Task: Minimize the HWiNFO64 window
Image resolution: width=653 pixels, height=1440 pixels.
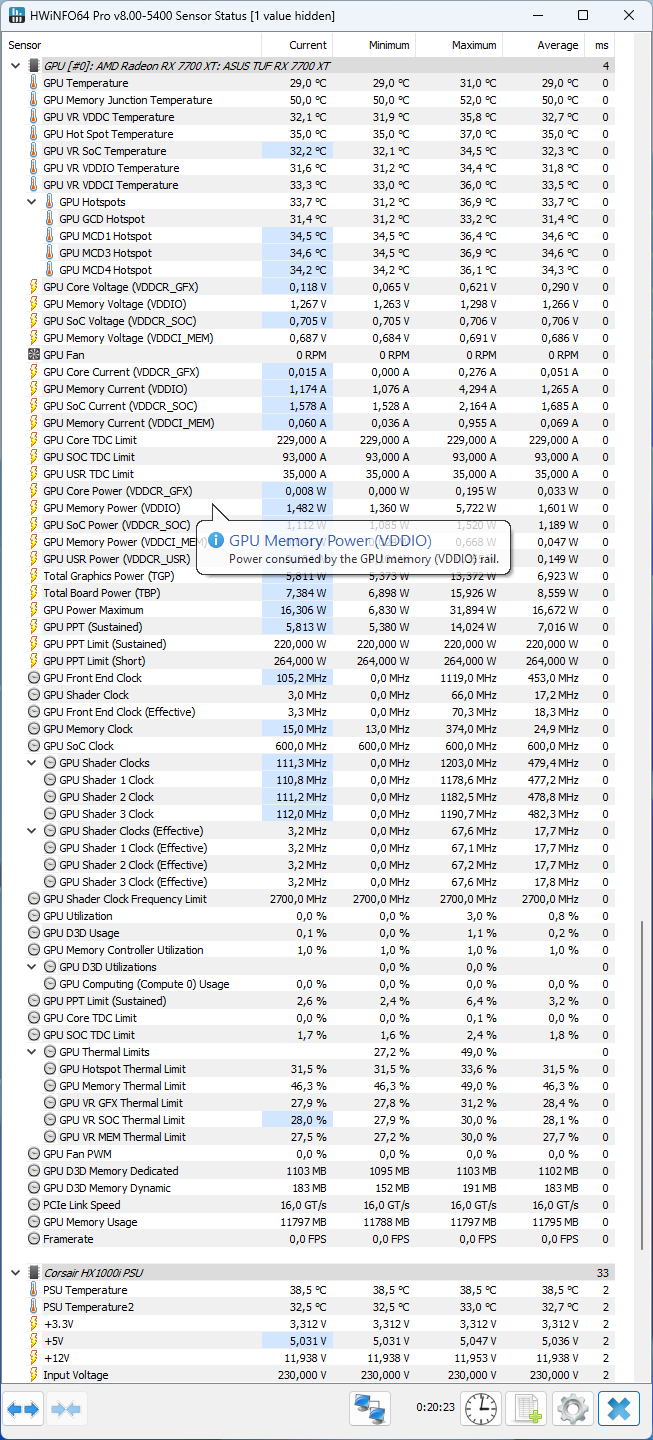Action: tap(539, 15)
